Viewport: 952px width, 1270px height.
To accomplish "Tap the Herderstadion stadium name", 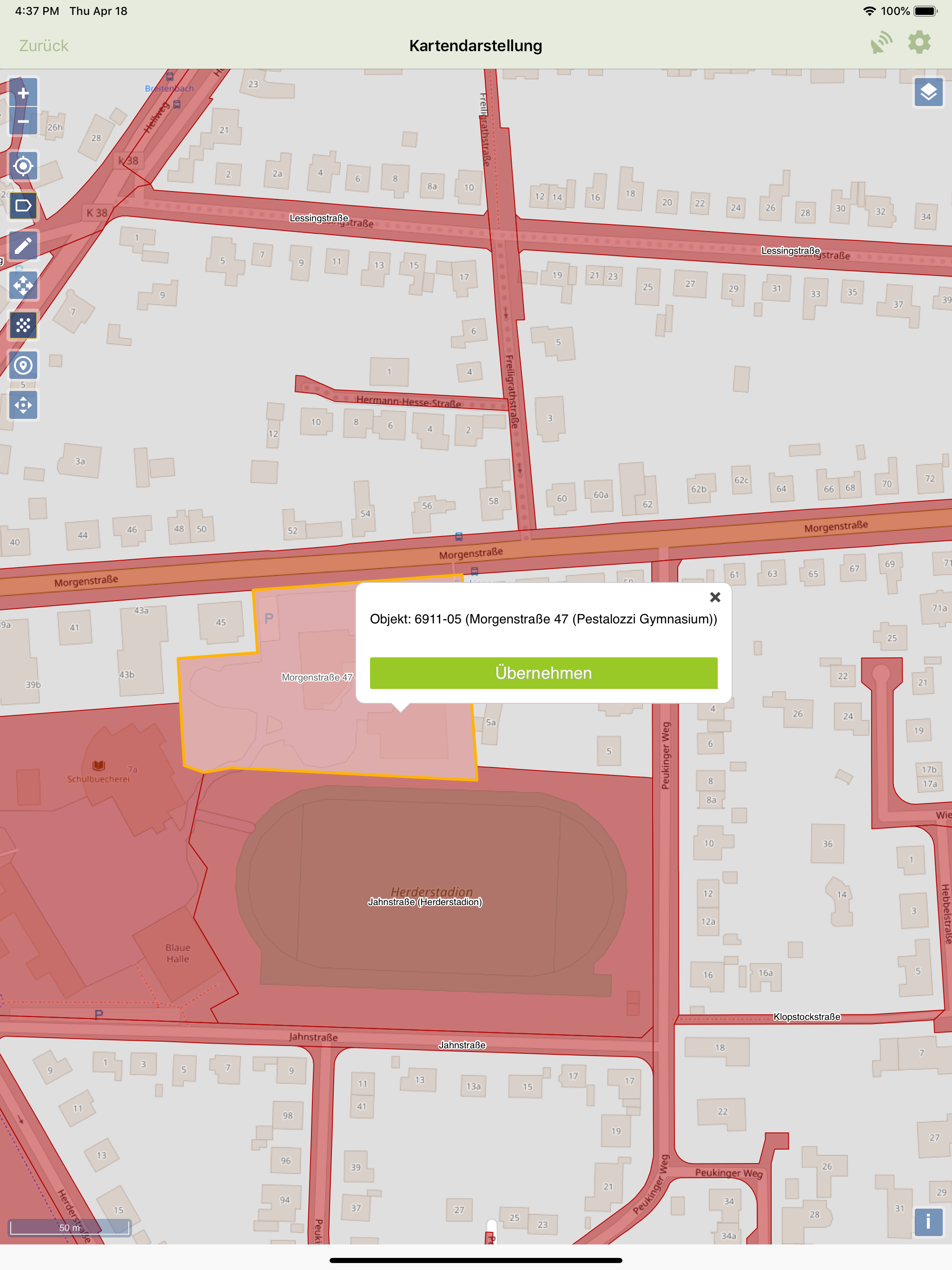I will point(432,891).
